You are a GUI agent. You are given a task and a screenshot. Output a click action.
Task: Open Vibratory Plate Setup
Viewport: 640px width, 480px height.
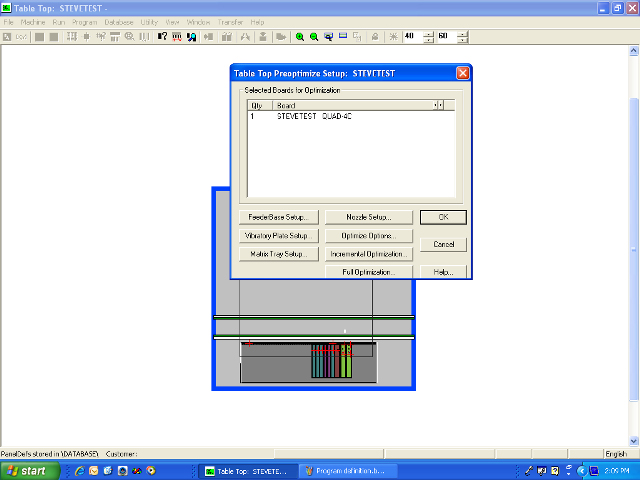[279, 236]
